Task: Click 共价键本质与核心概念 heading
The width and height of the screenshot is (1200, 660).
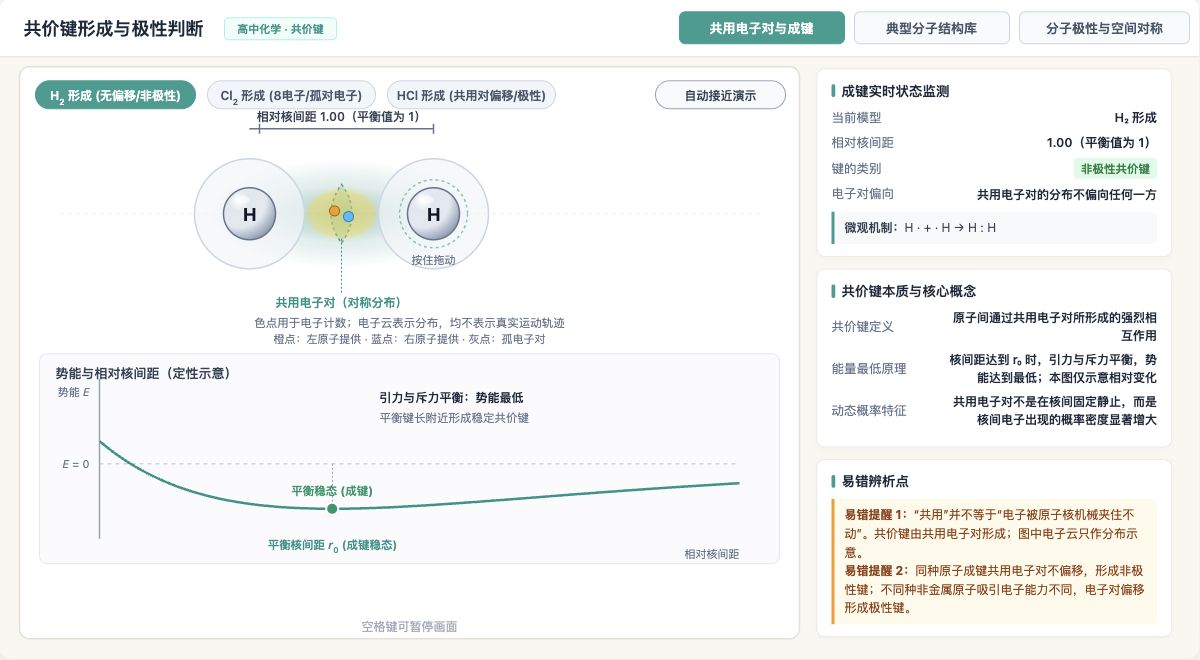Action: click(908, 291)
